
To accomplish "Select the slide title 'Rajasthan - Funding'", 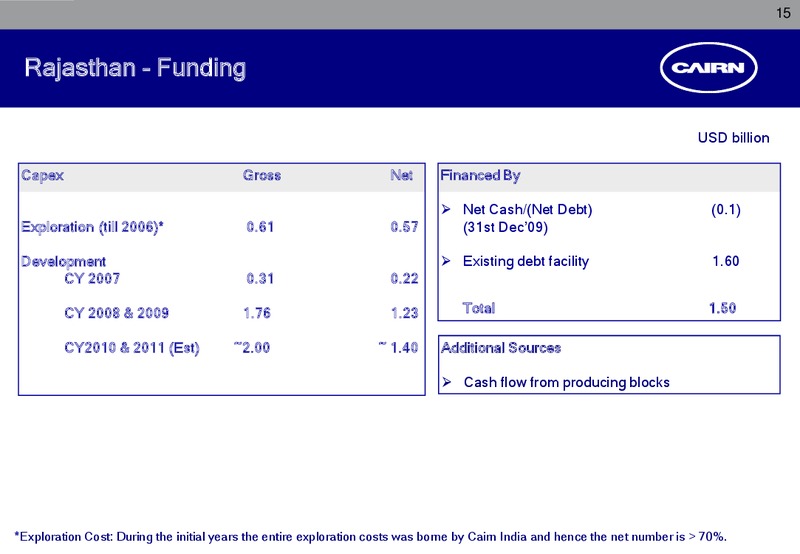I will (135, 68).
